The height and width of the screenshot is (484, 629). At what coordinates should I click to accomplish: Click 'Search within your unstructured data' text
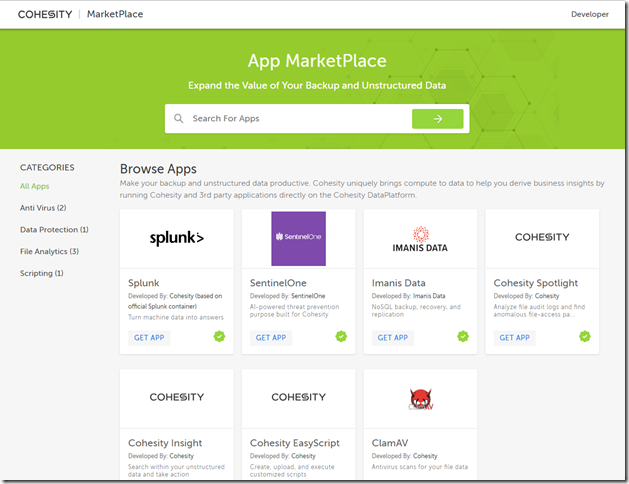tap(176, 470)
